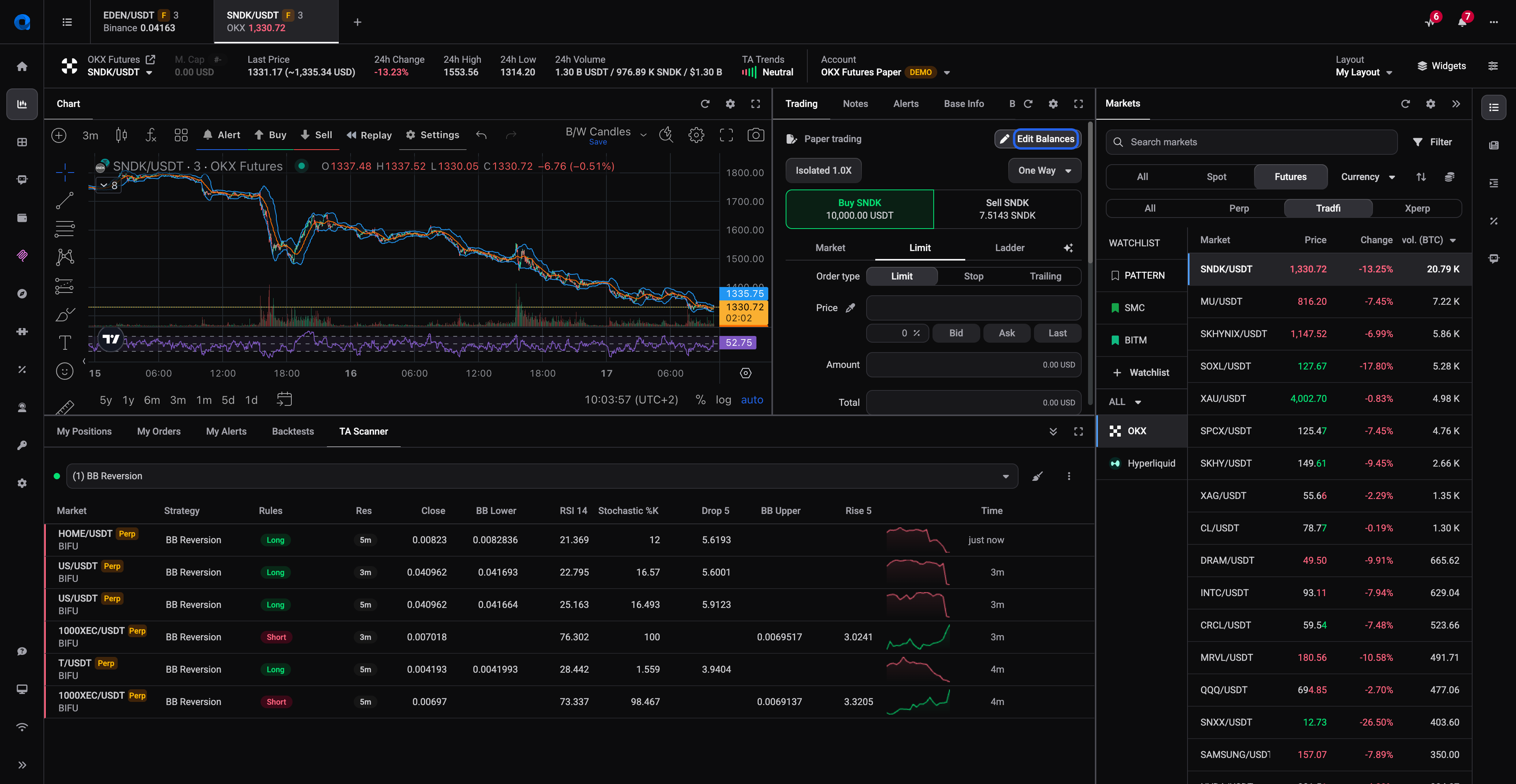Select Buy SNDK side
Viewport: 1516px width, 784px height.
[x=860, y=209]
